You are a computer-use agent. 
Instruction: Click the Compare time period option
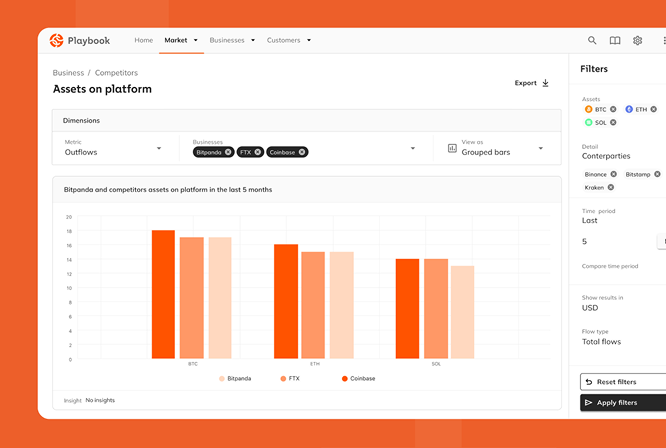pos(610,266)
